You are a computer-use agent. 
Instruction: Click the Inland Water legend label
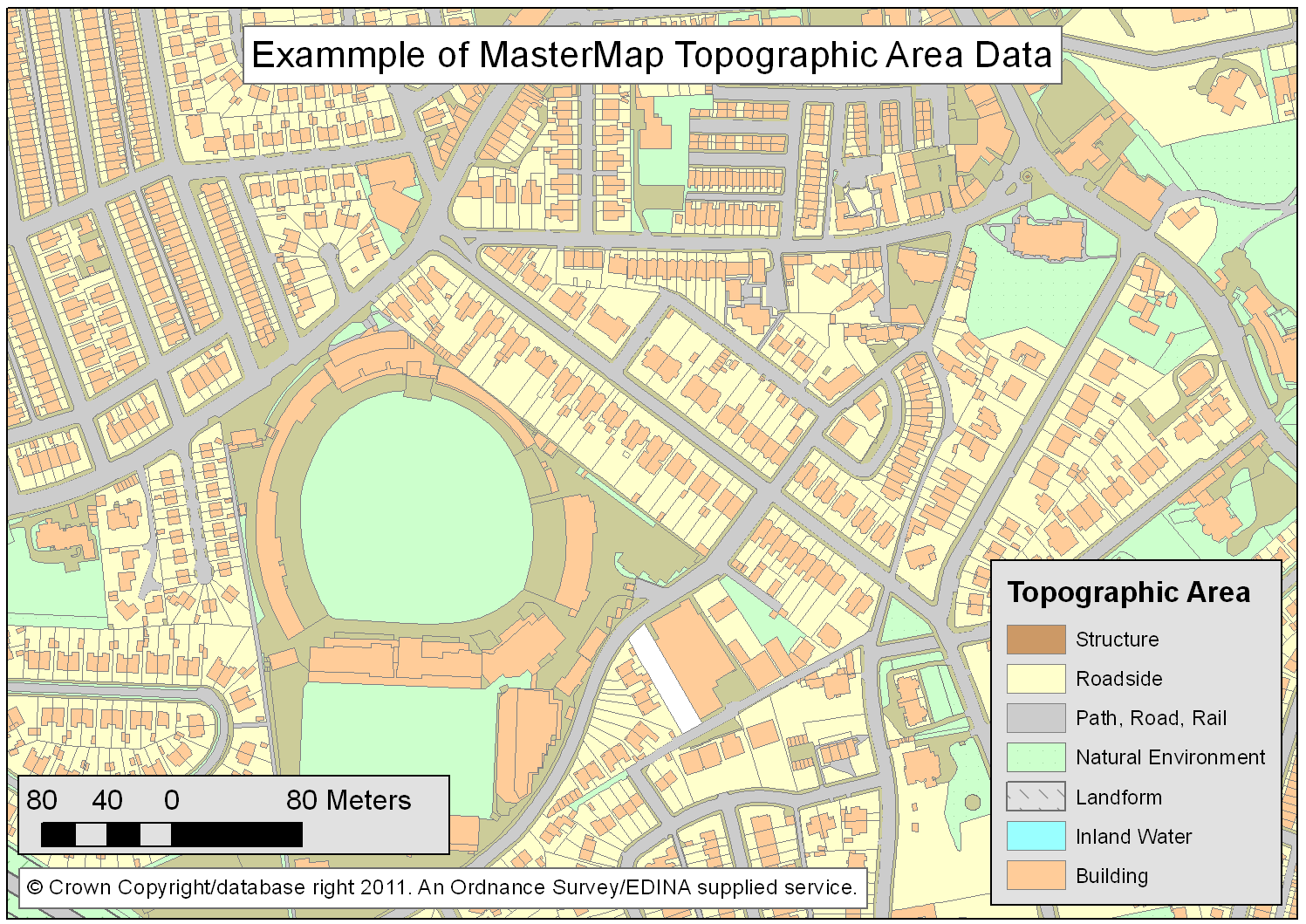click(x=1134, y=837)
